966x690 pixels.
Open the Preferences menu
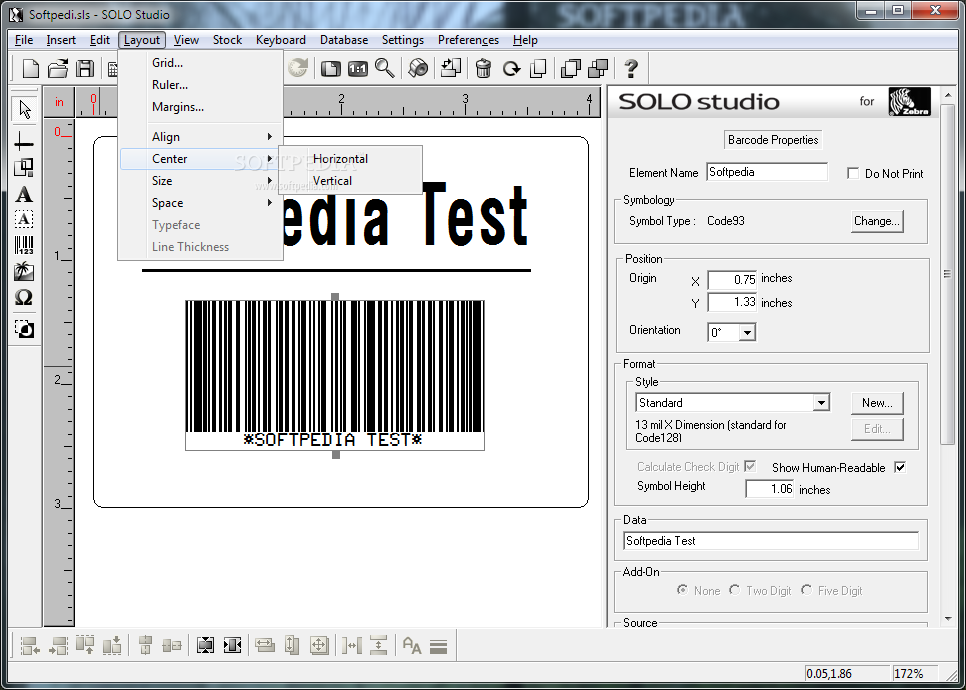tap(468, 40)
